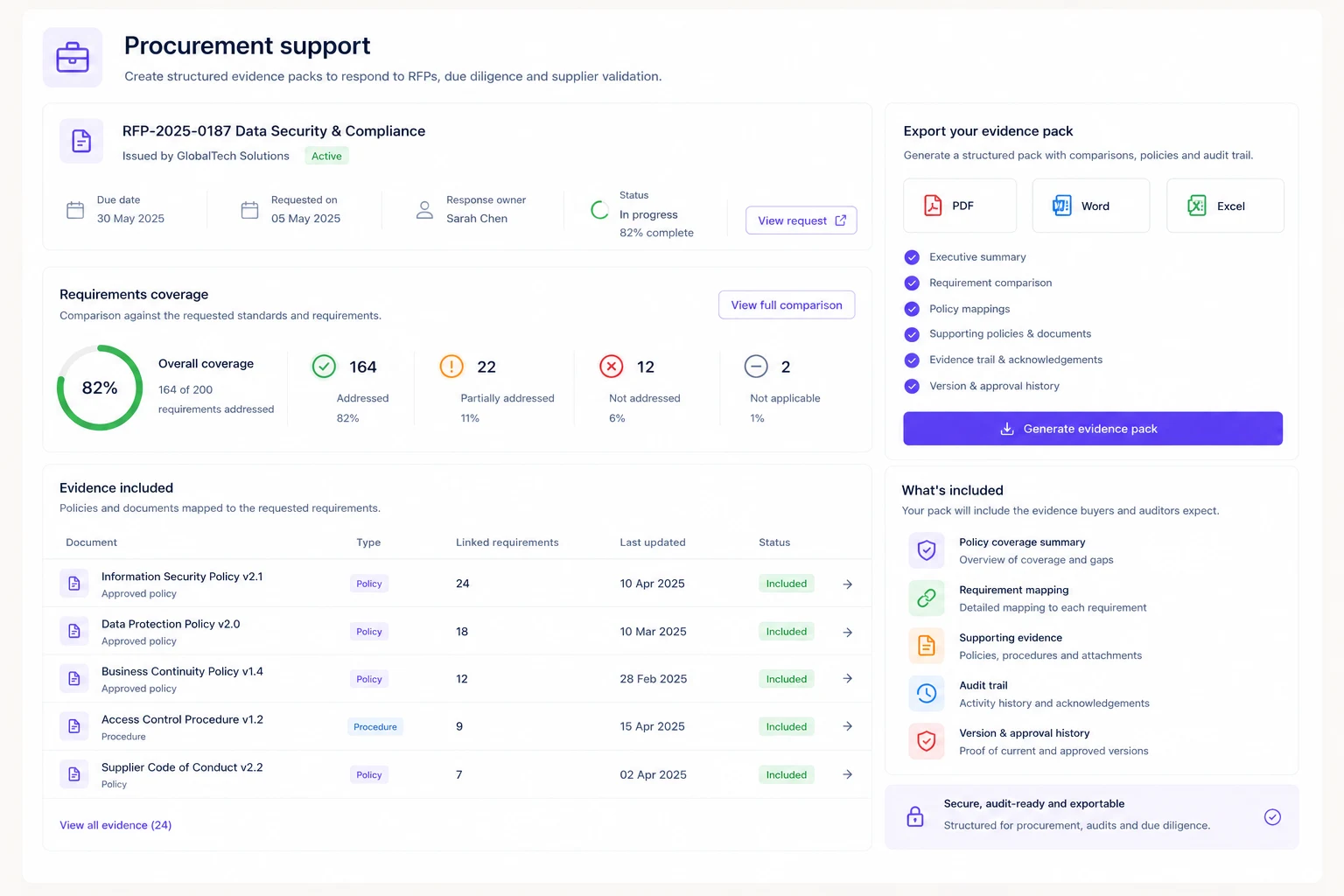Click the lock icon in the Secure banner

pos(915,816)
